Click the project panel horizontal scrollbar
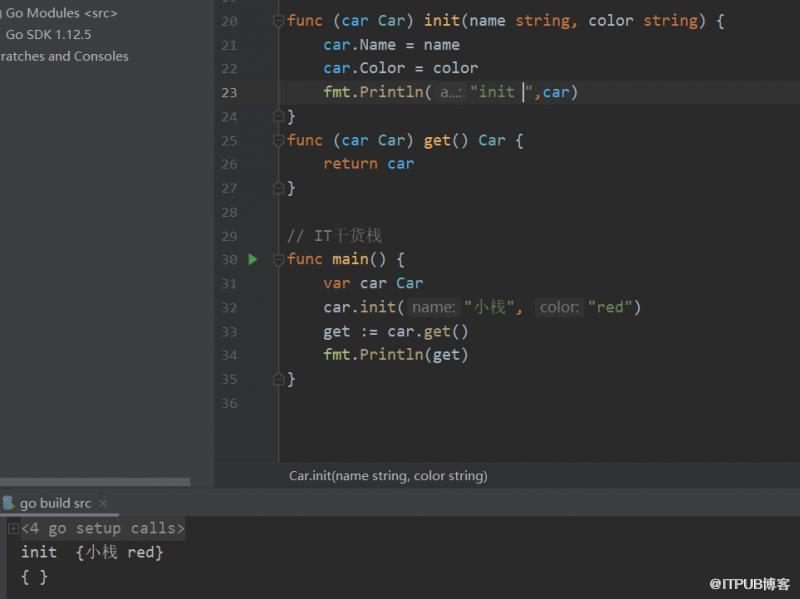Image resolution: width=800 pixels, height=599 pixels. [x=95, y=482]
